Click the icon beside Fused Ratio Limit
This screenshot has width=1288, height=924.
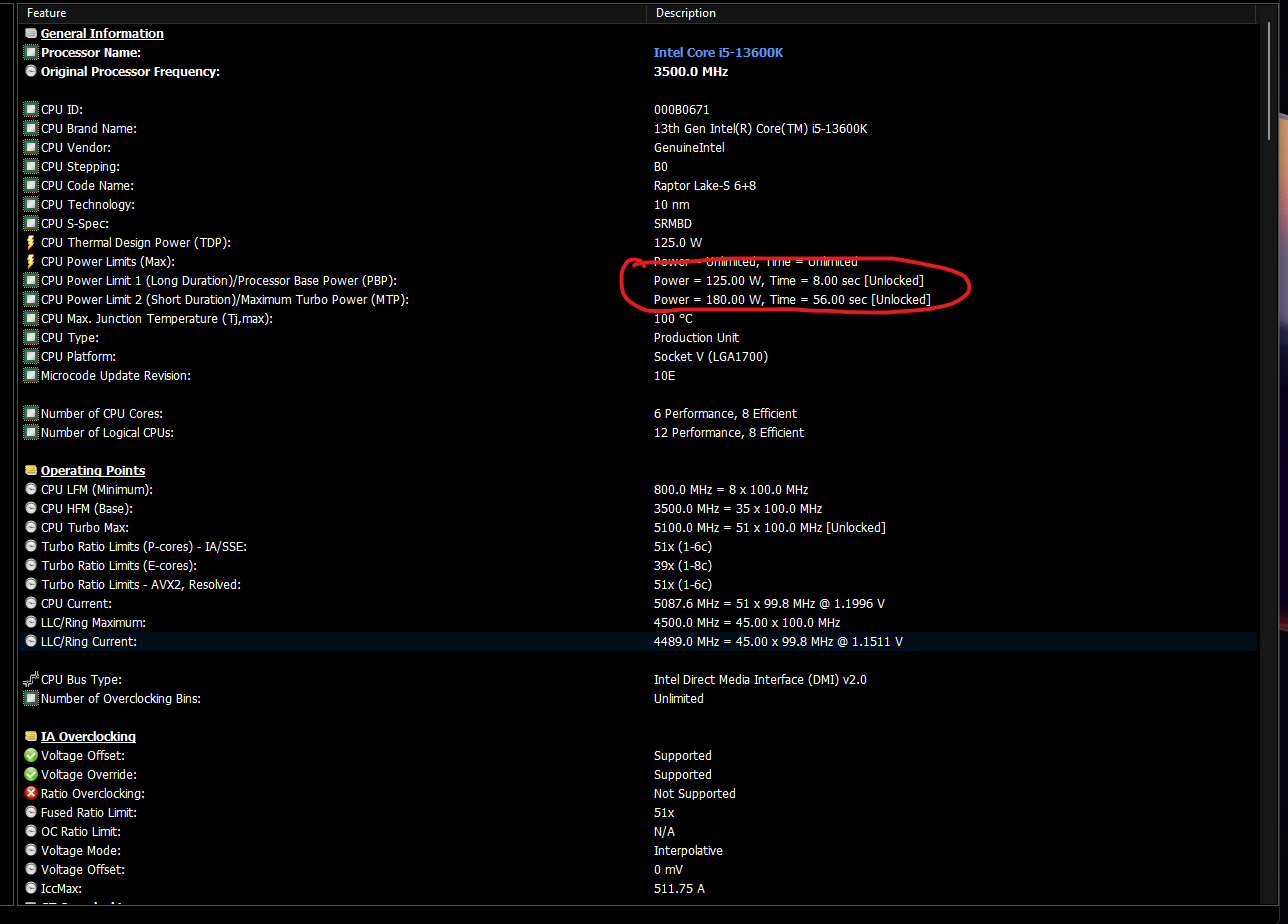[x=31, y=813]
